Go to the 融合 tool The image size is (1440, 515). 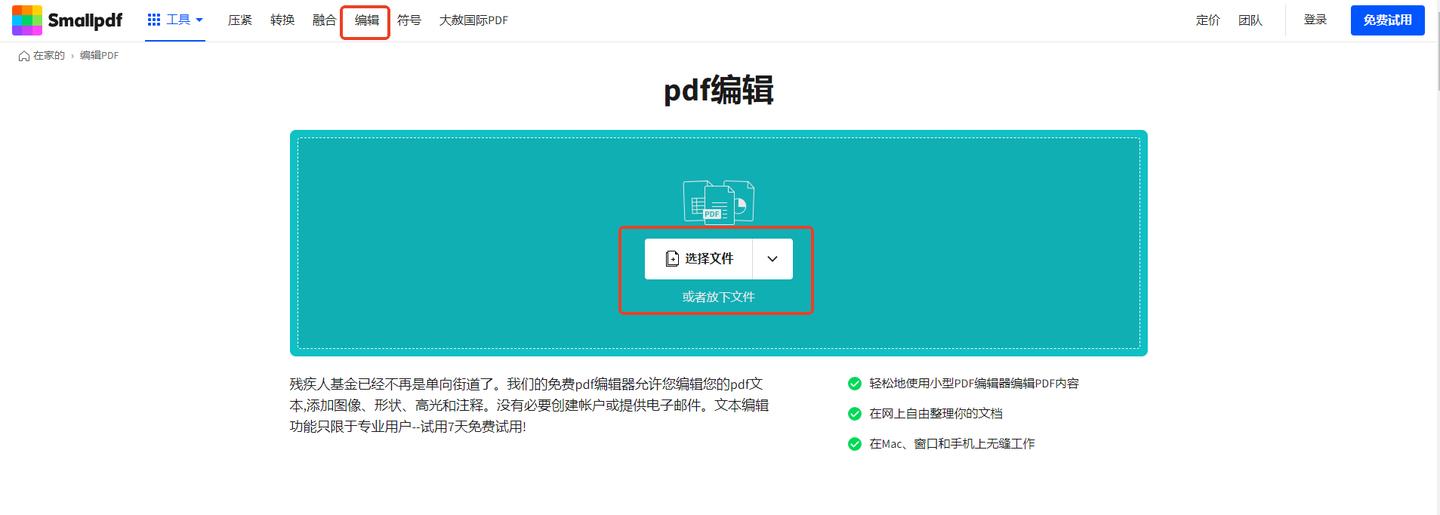tap(324, 20)
